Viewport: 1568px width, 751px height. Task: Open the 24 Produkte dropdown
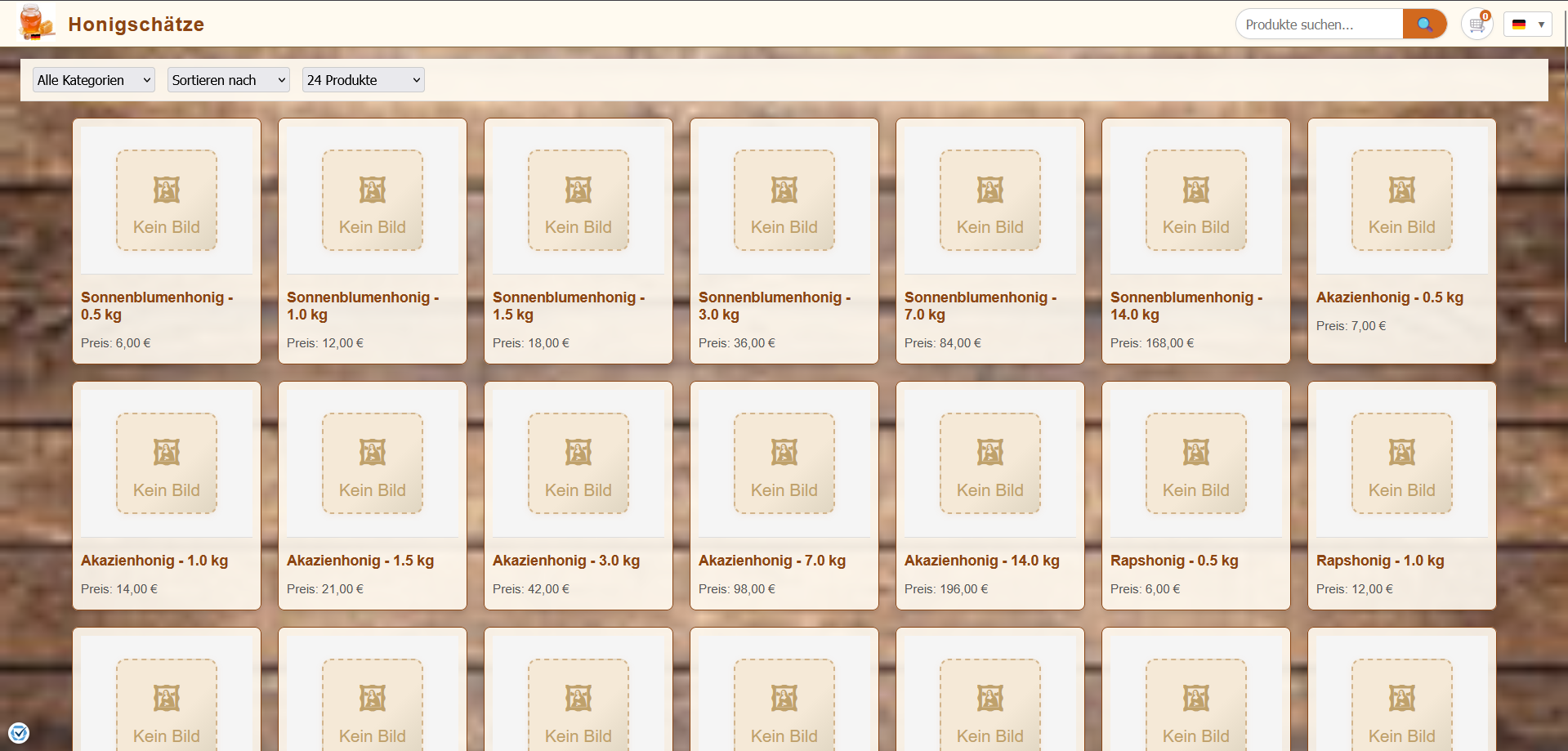[x=363, y=79]
